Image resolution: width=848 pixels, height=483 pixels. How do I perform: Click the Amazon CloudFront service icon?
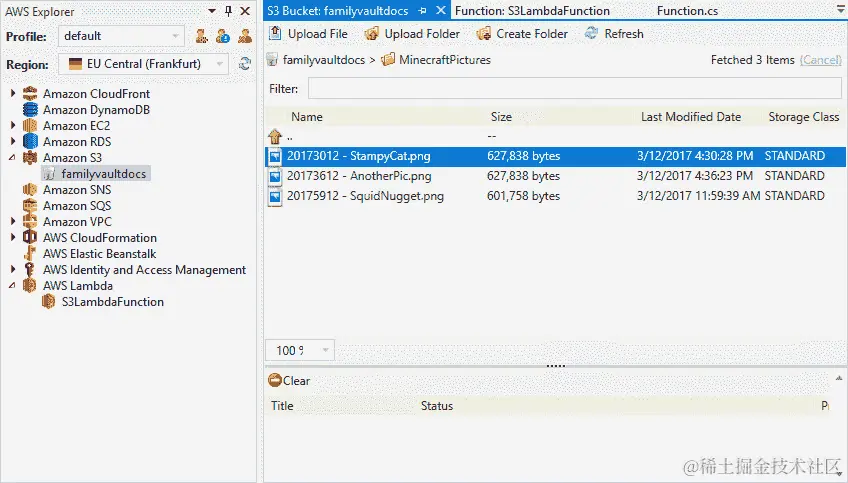tap(30, 94)
